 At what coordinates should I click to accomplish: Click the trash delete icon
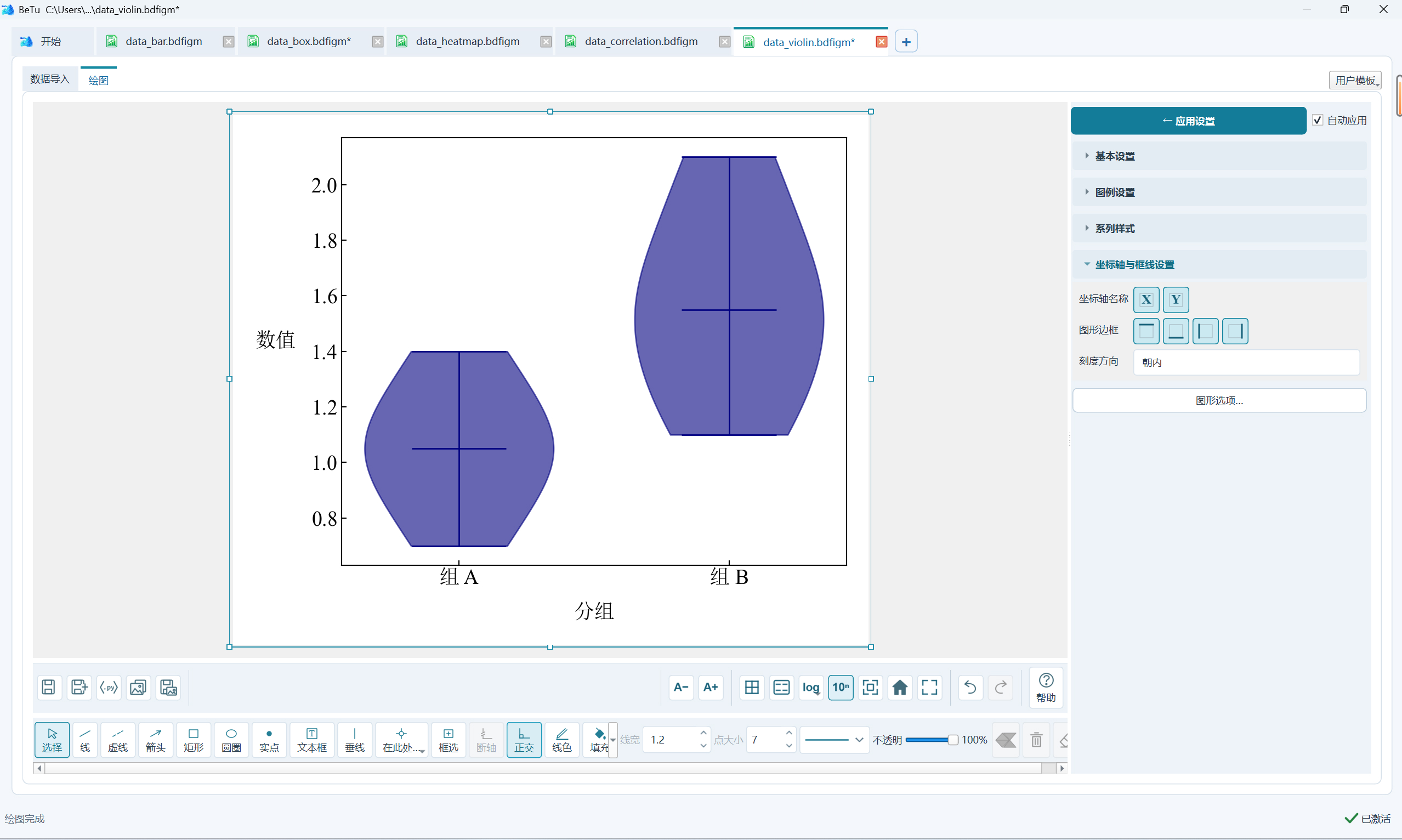pyautogui.click(x=1036, y=739)
